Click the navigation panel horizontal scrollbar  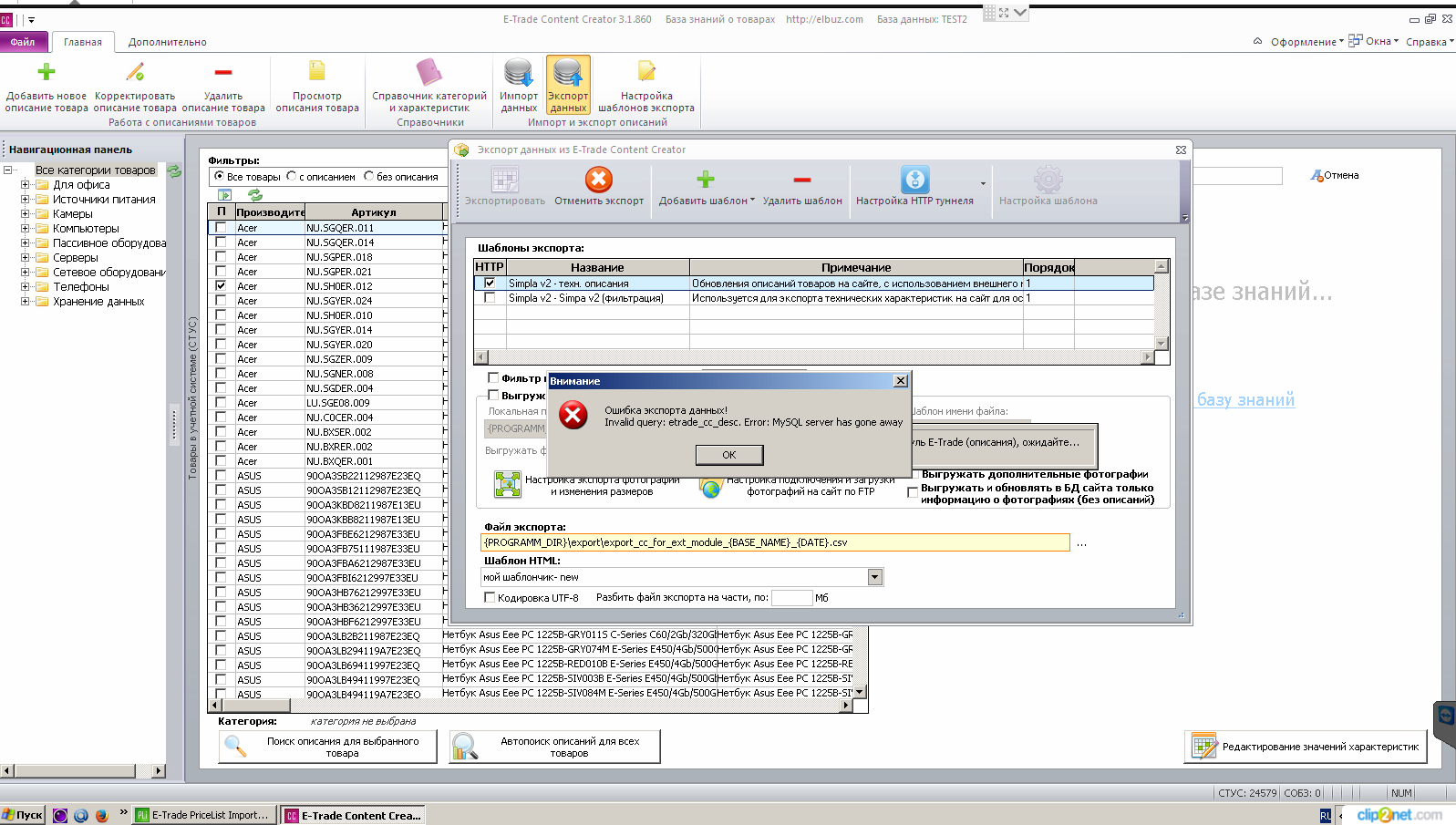(x=83, y=770)
